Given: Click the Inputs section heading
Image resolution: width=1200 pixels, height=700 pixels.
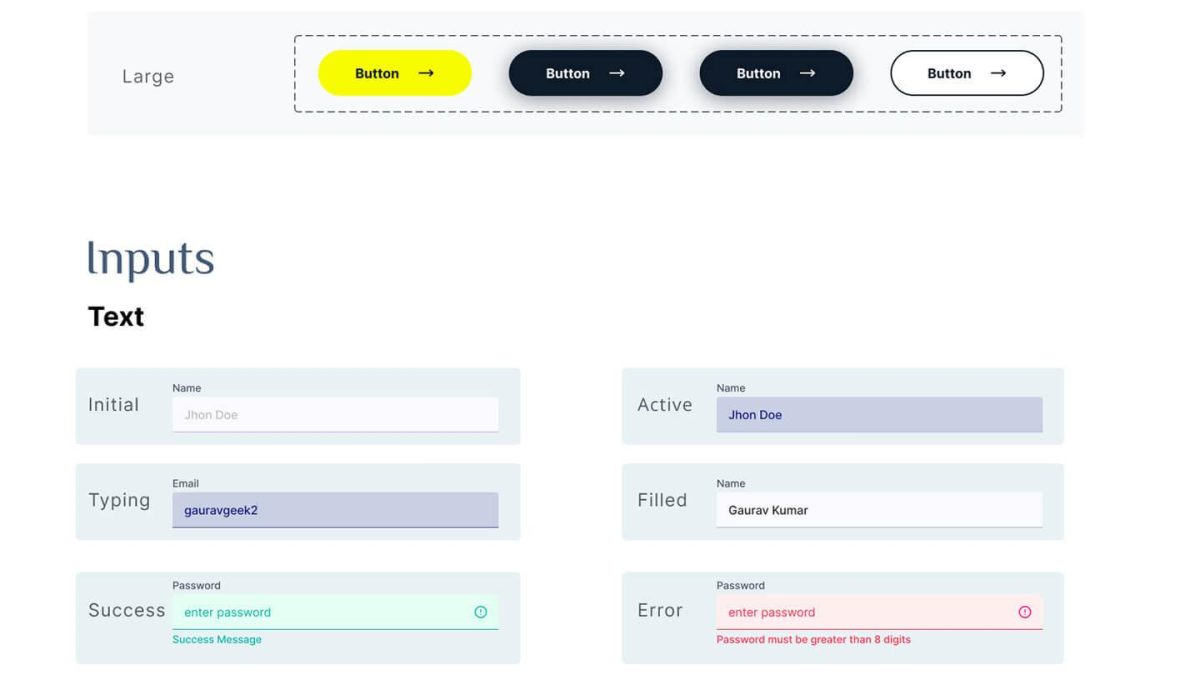Looking at the screenshot, I should click(151, 260).
